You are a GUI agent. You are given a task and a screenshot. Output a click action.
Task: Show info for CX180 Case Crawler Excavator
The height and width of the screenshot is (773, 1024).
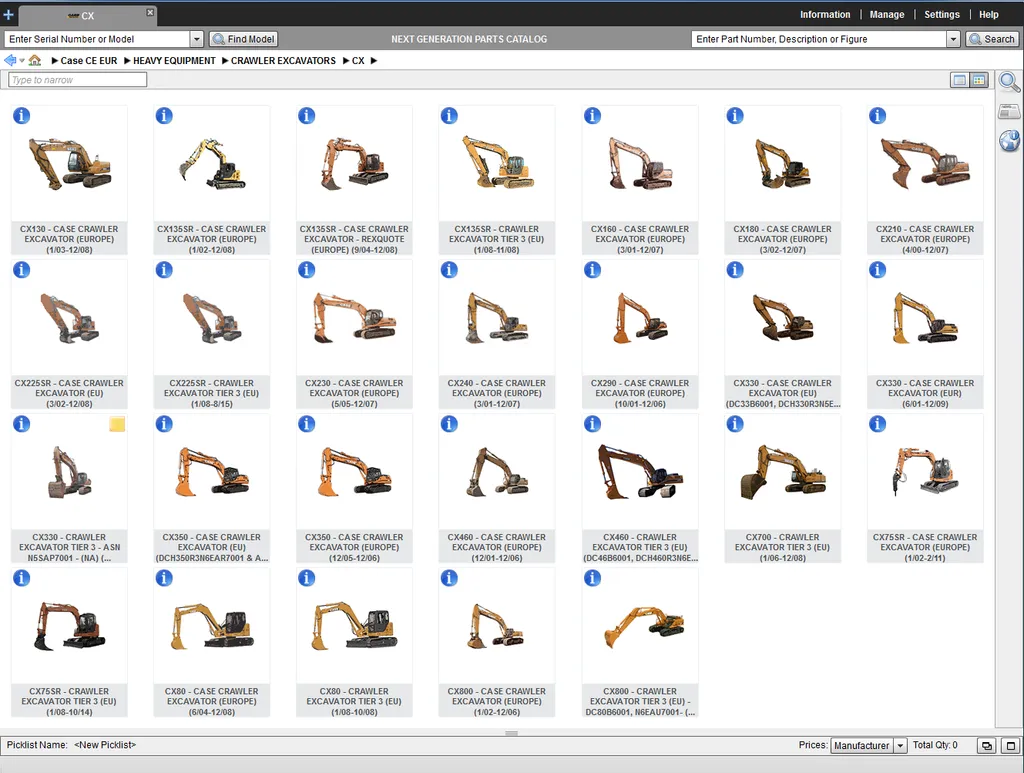735,116
